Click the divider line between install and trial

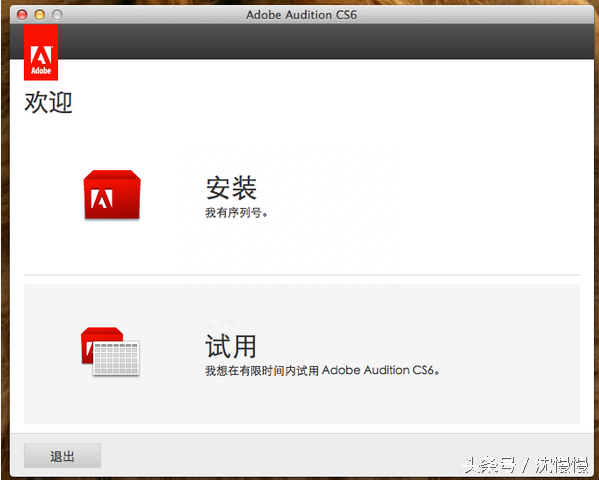click(x=302, y=275)
